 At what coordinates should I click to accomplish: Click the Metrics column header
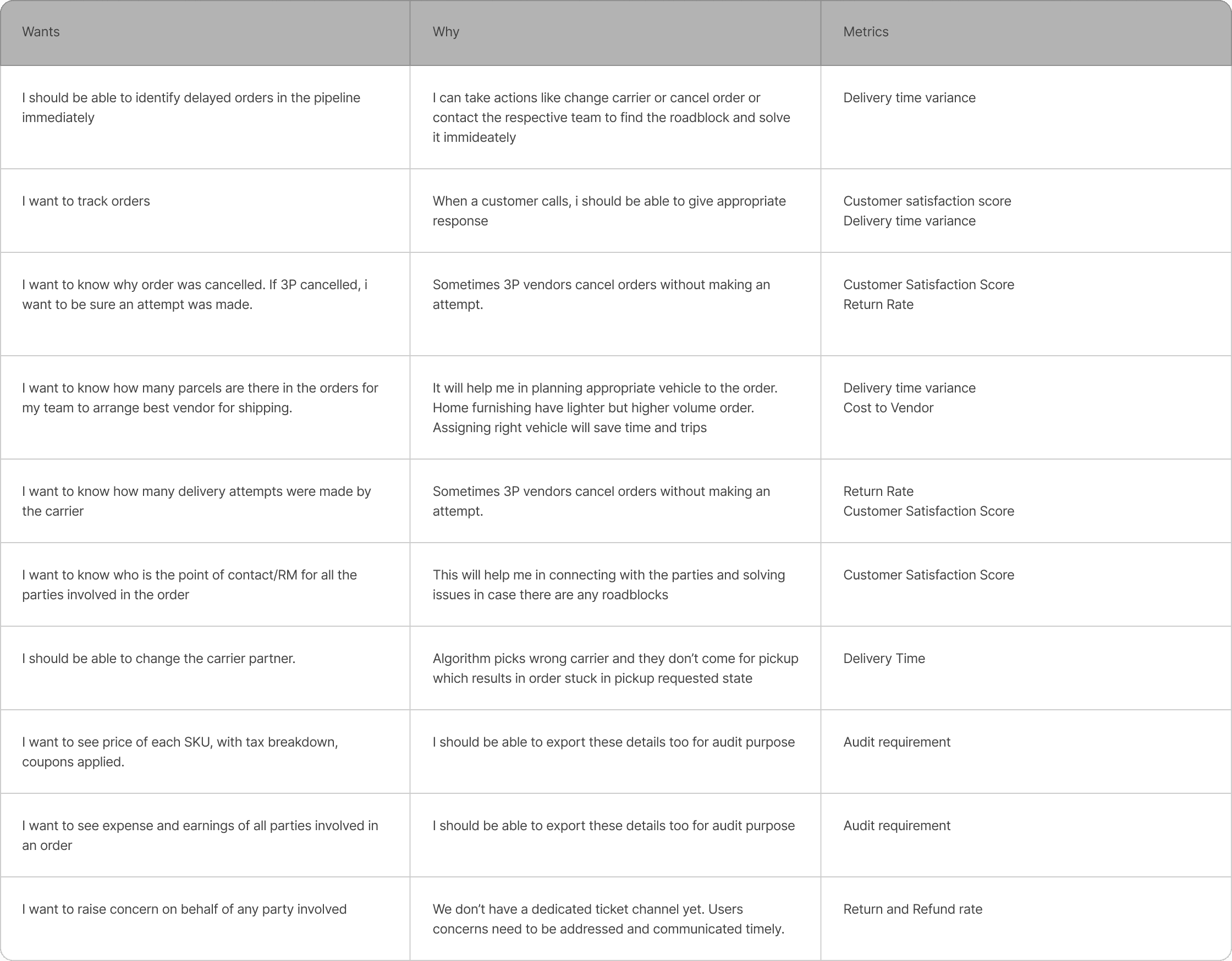(x=1026, y=32)
